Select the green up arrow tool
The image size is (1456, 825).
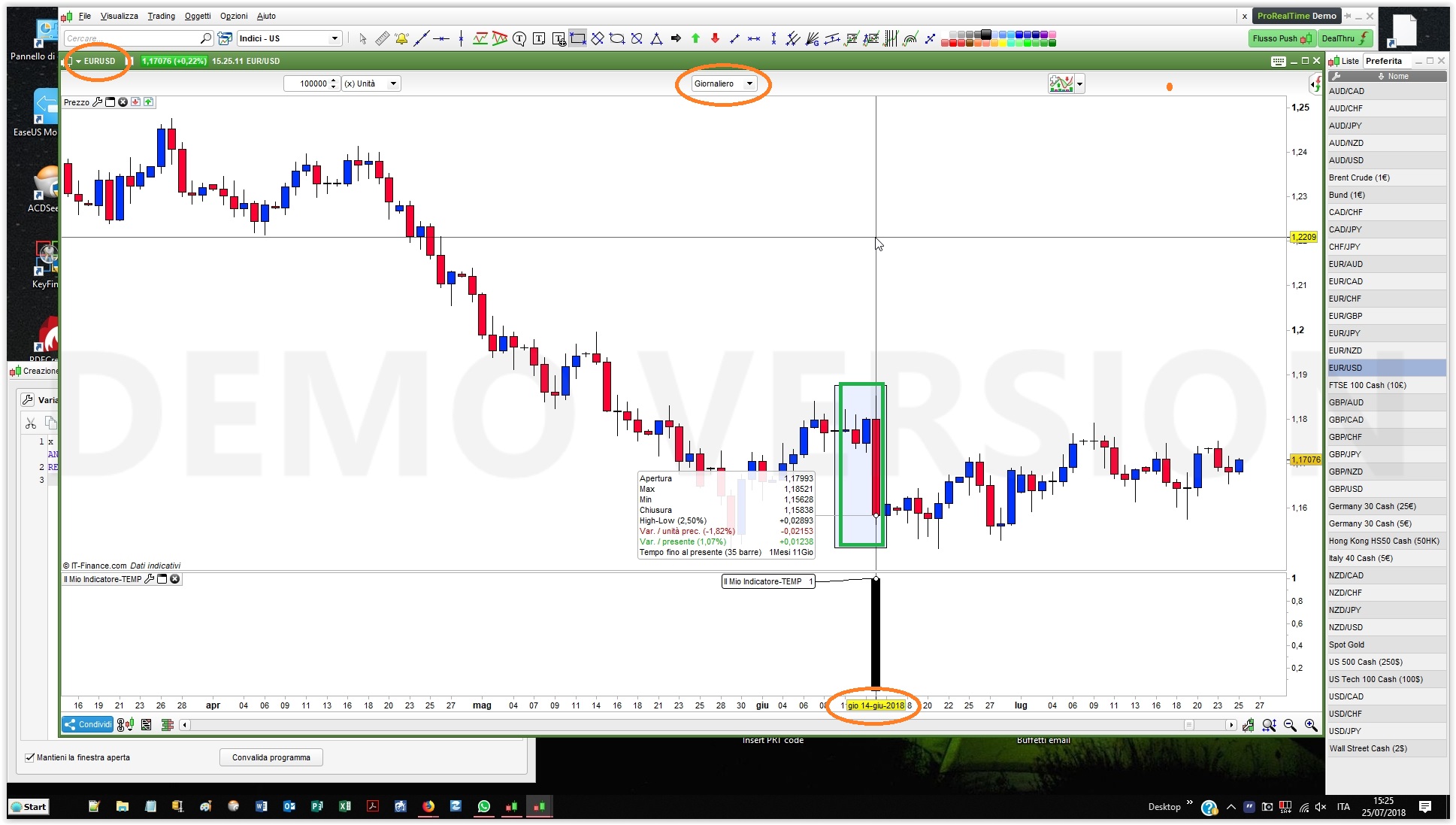pyautogui.click(x=695, y=38)
